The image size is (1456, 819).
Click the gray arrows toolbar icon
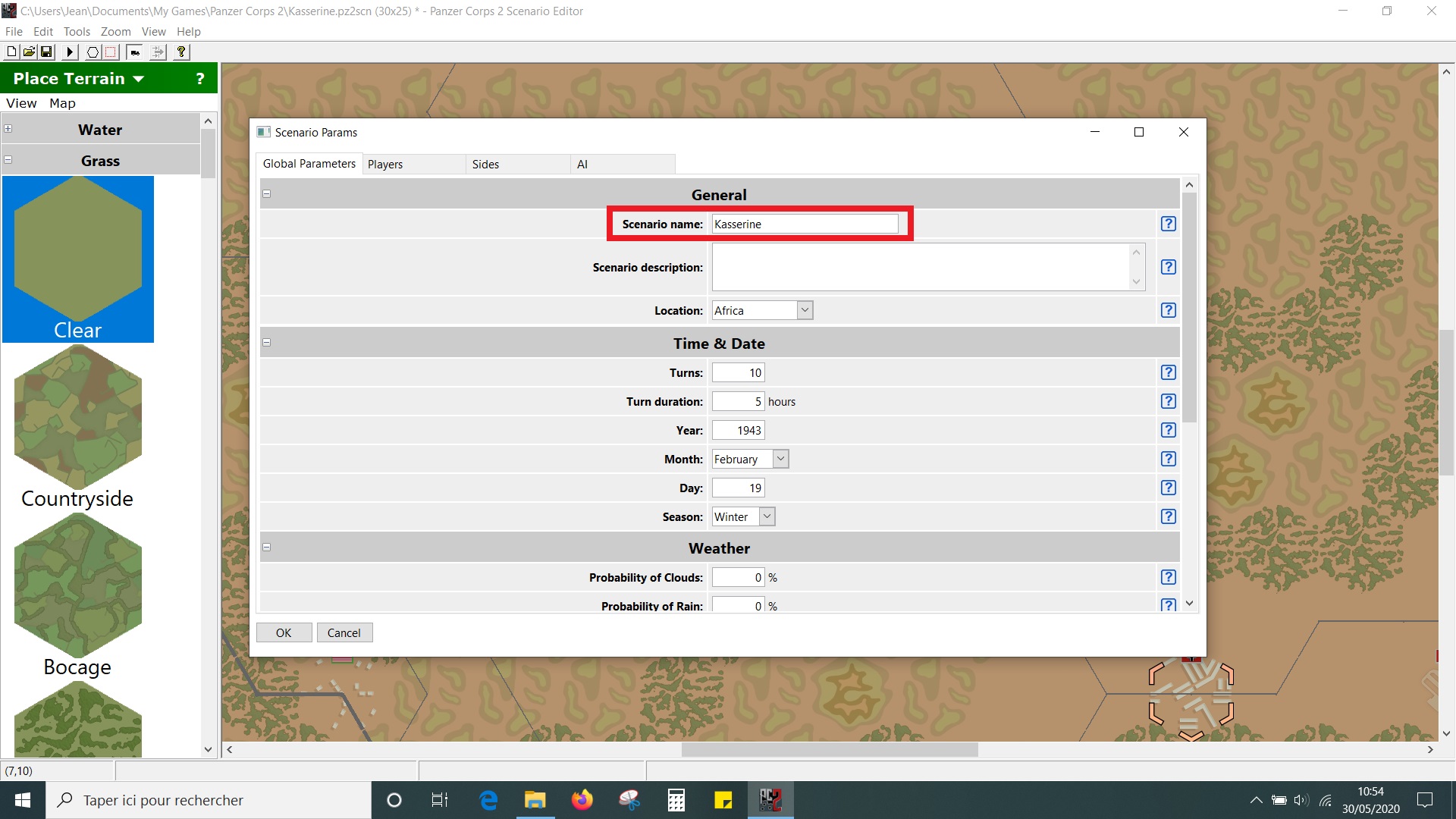(158, 52)
